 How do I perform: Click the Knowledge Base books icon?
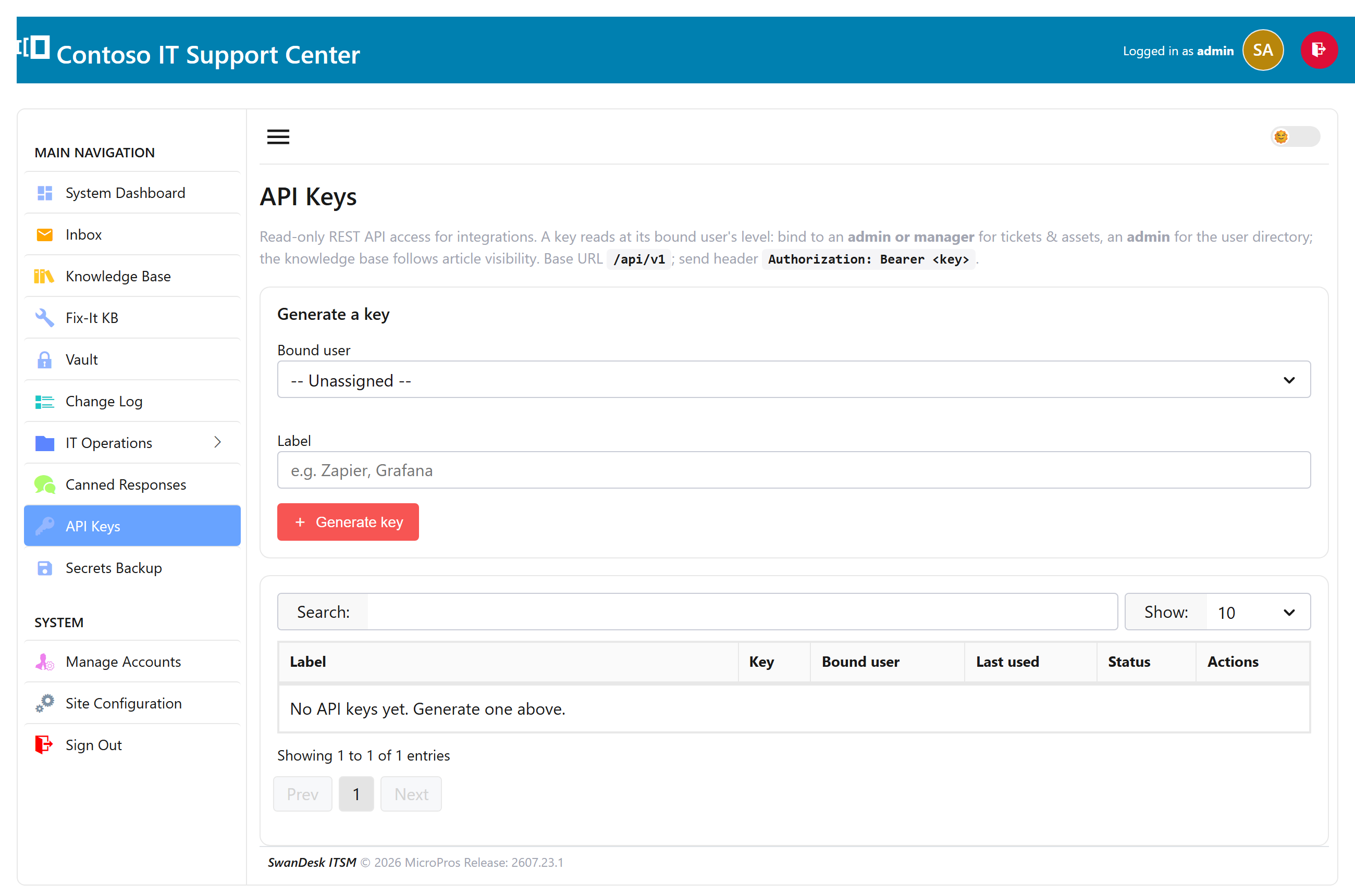tap(44, 277)
